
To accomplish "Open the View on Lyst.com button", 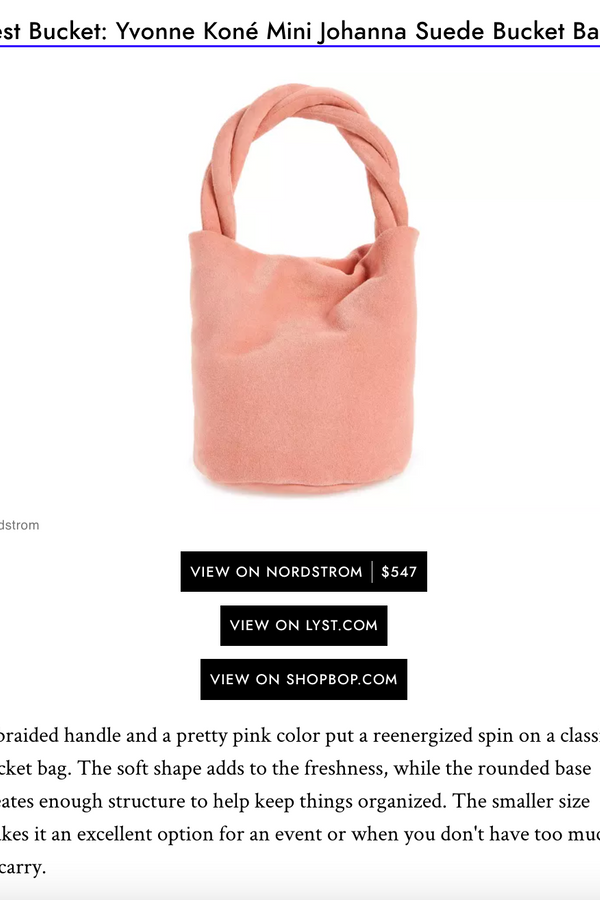I will (x=304, y=626).
